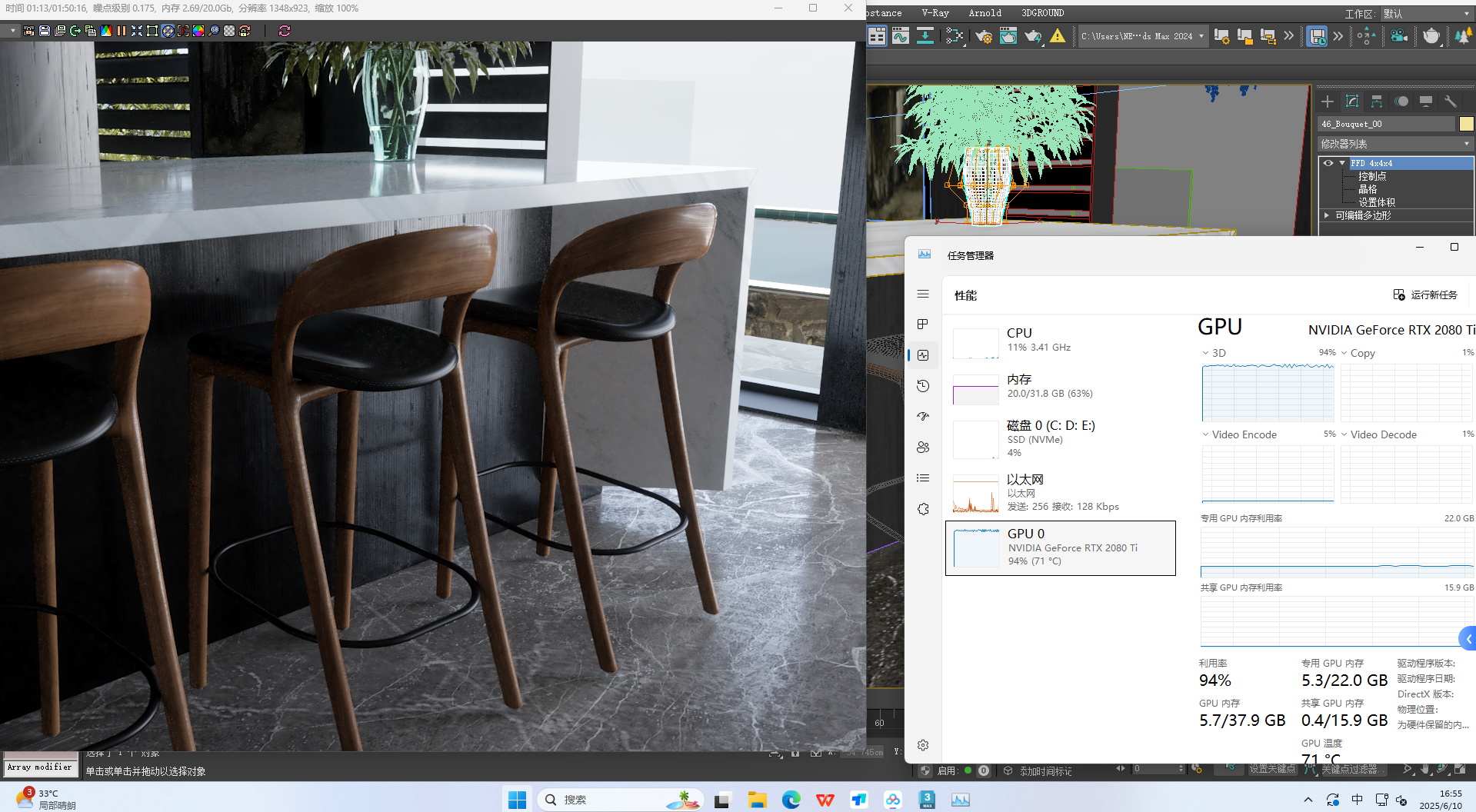This screenshot has height=812, width=1476.
Task: Click the 设置关键点 button
Action: point(1272,769)
